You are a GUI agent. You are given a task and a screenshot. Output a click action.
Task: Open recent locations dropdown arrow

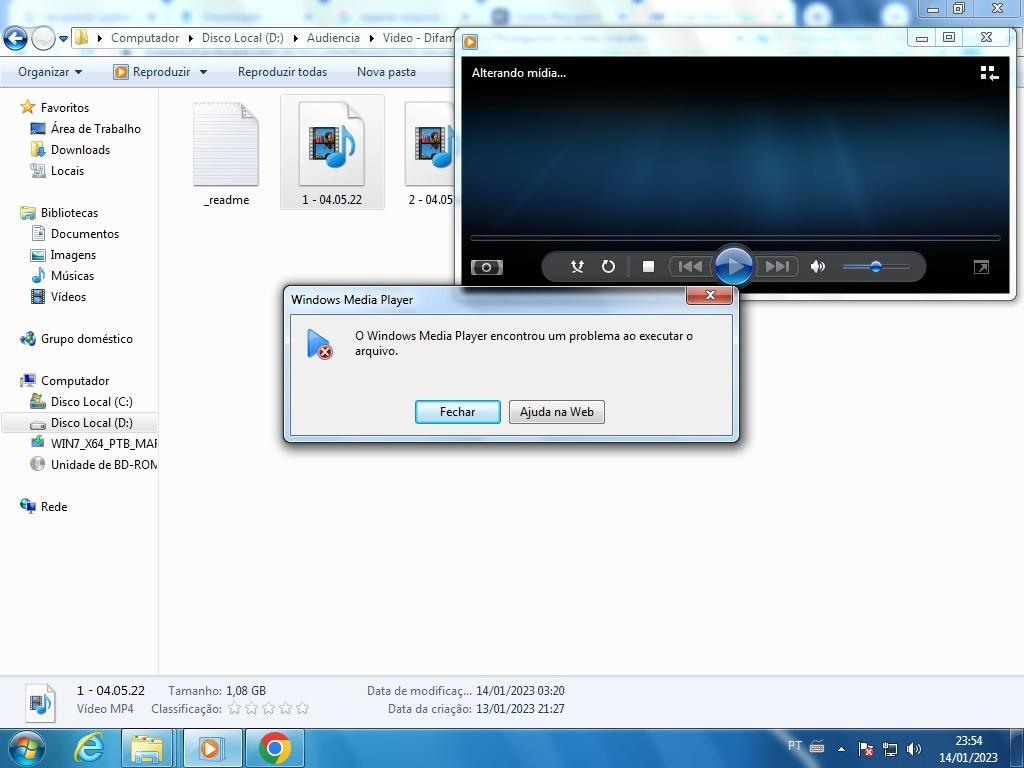pyautogui.click(x=63, y=39)
